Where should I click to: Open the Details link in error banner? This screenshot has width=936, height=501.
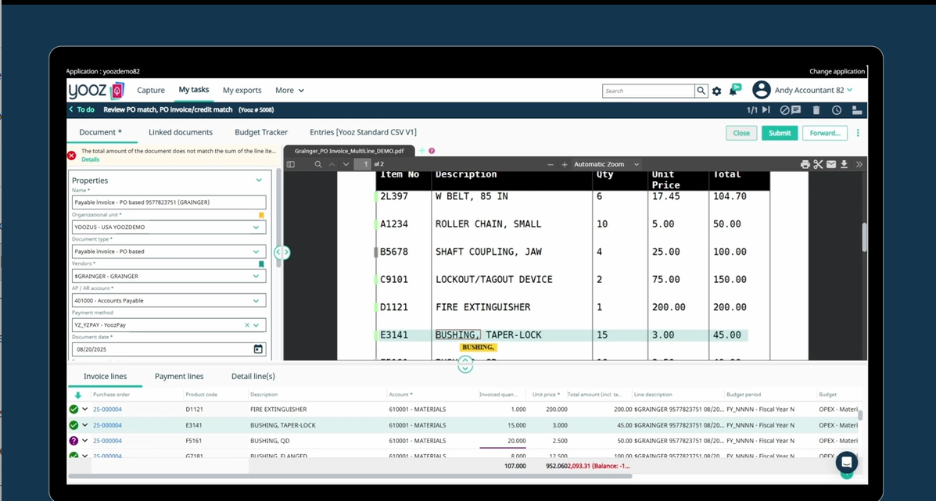[90, 160]
